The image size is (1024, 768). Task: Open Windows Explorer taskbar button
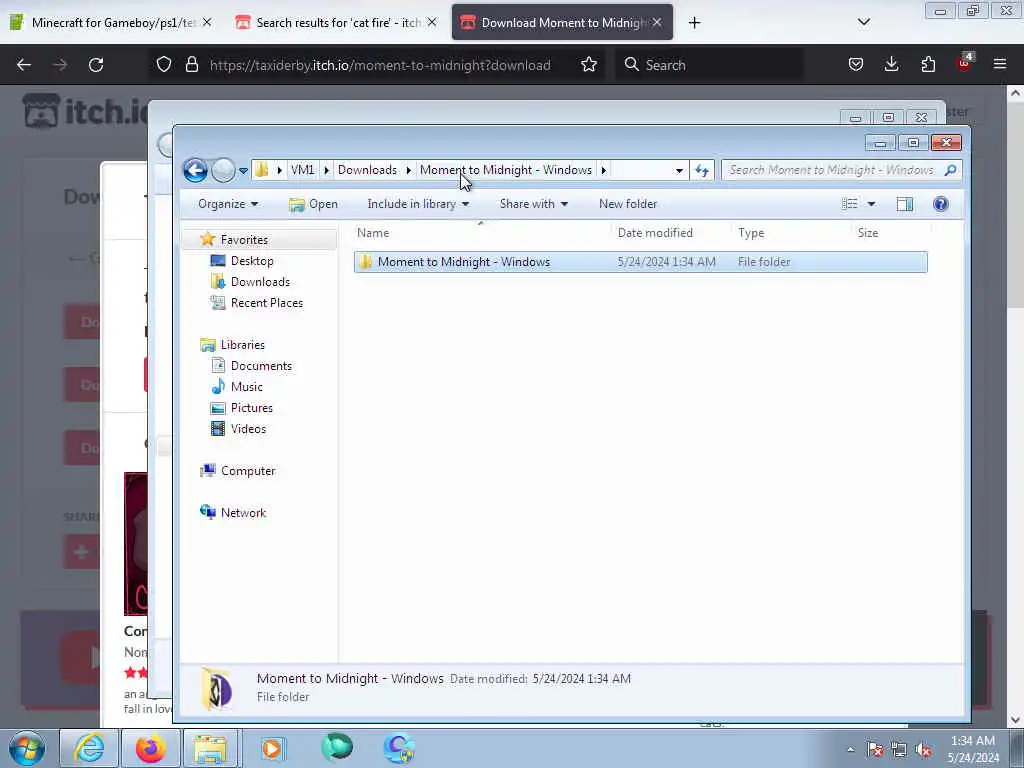[210, 748]
